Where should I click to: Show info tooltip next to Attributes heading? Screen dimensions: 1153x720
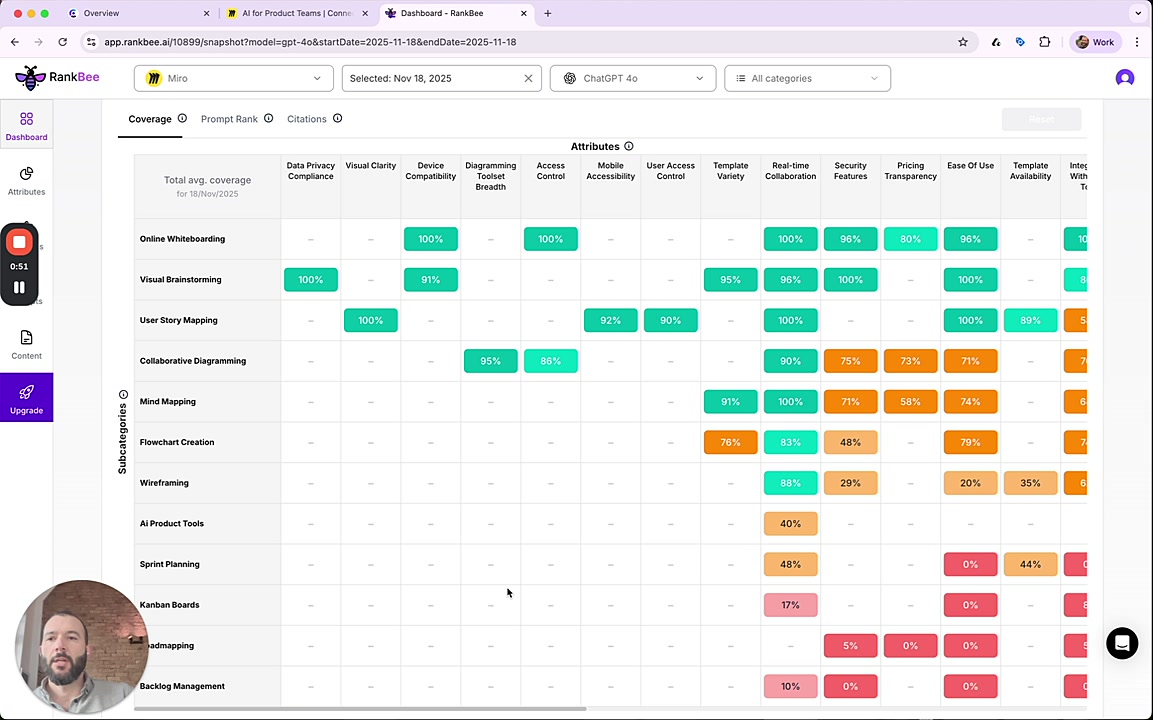pos(628,146)
